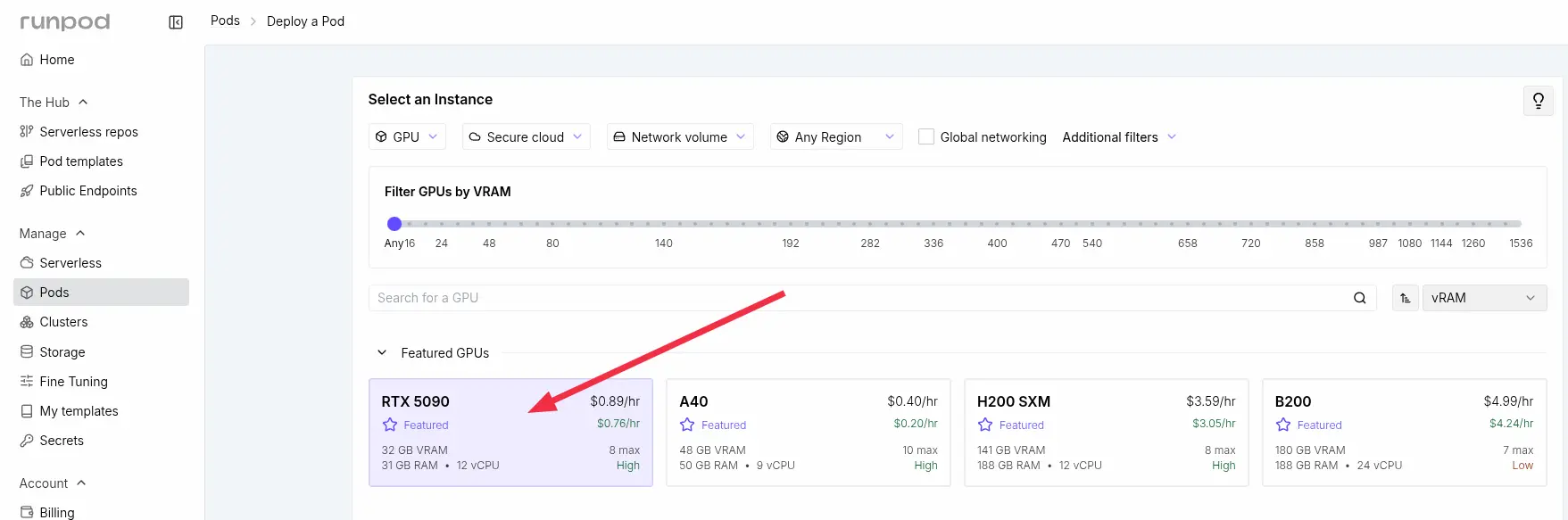The height and width of the screenshot is (520, 1568).
Task: Open the GPU type dropdown
Action: pyautogui.click(x=407, y=137)
